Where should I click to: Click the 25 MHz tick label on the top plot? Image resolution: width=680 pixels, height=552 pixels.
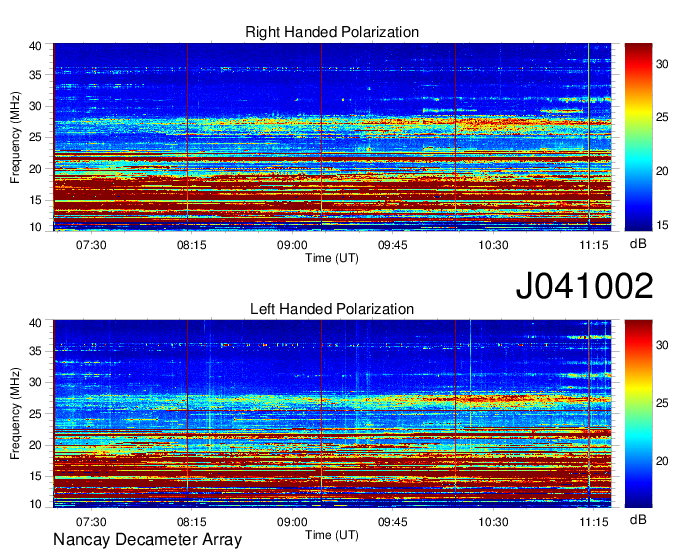click(36, 137)
